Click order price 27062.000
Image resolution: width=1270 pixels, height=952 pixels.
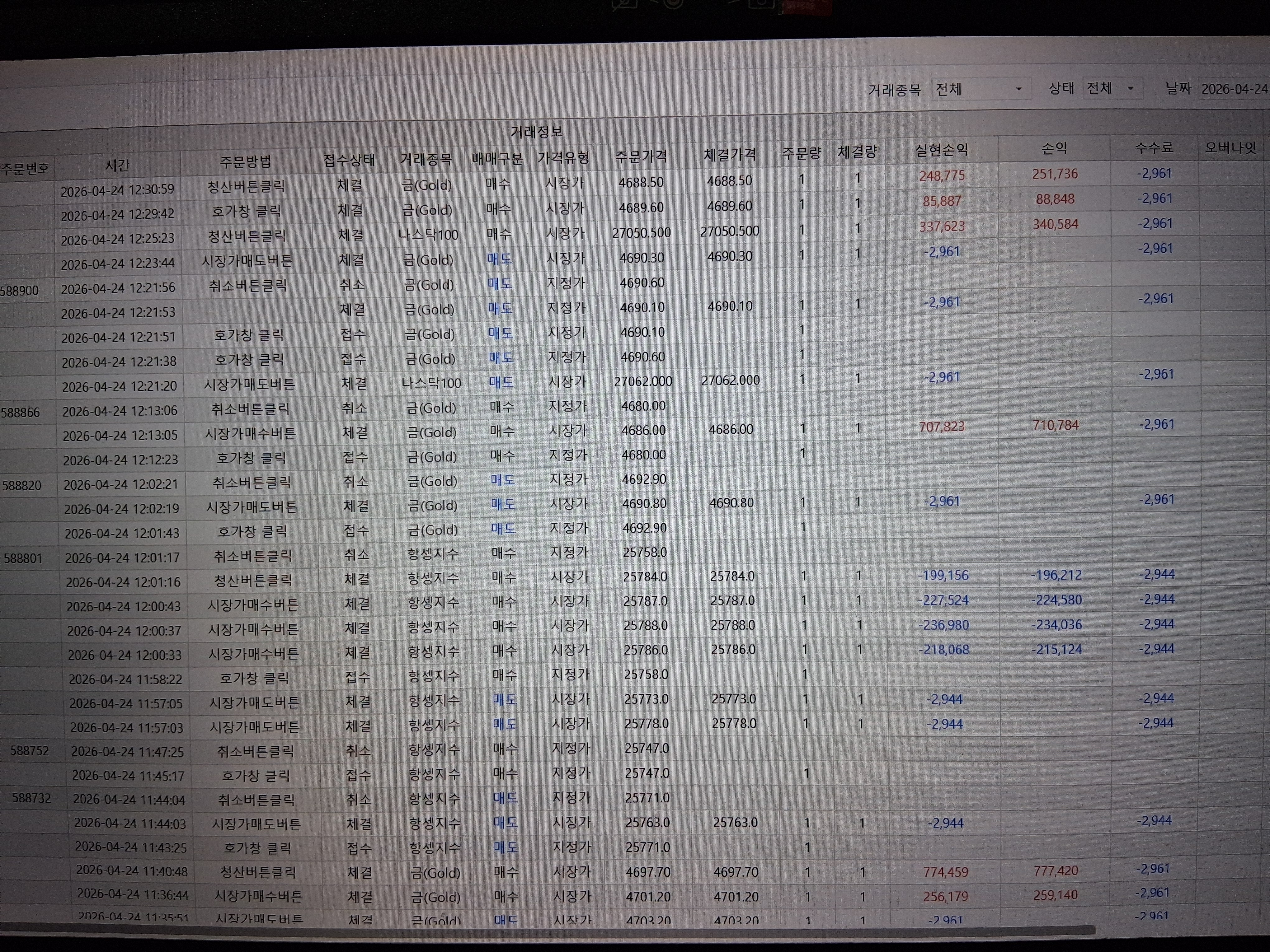pos(643,381)
